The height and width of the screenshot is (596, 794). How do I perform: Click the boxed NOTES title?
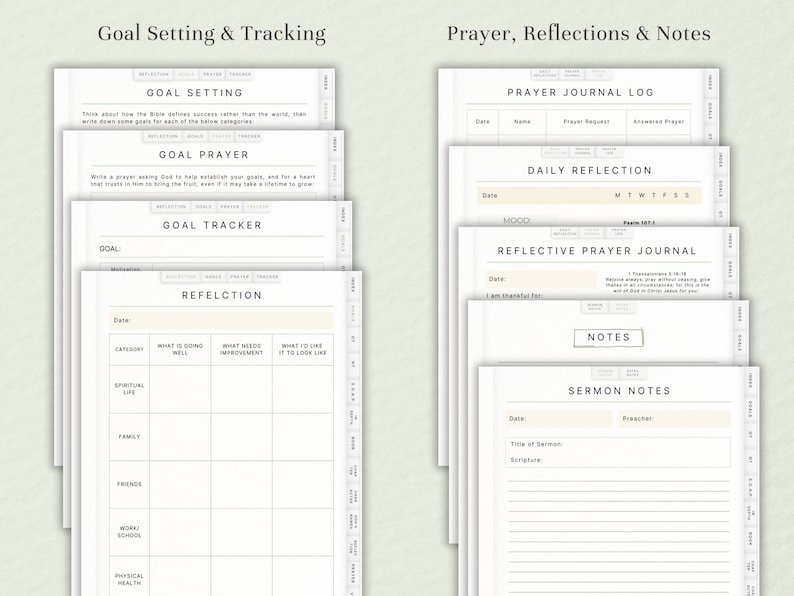pos(609,338)
